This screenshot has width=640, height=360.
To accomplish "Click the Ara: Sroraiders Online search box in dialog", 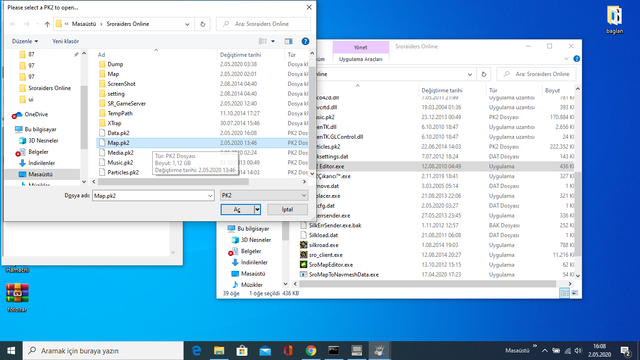I will click(263, 24).
